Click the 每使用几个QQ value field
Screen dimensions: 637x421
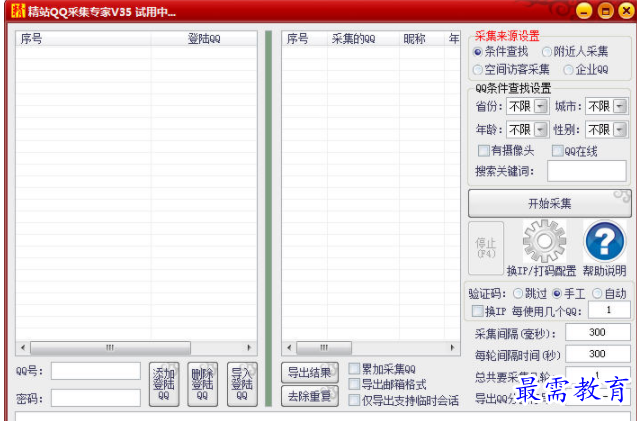(x=609, y=310)
